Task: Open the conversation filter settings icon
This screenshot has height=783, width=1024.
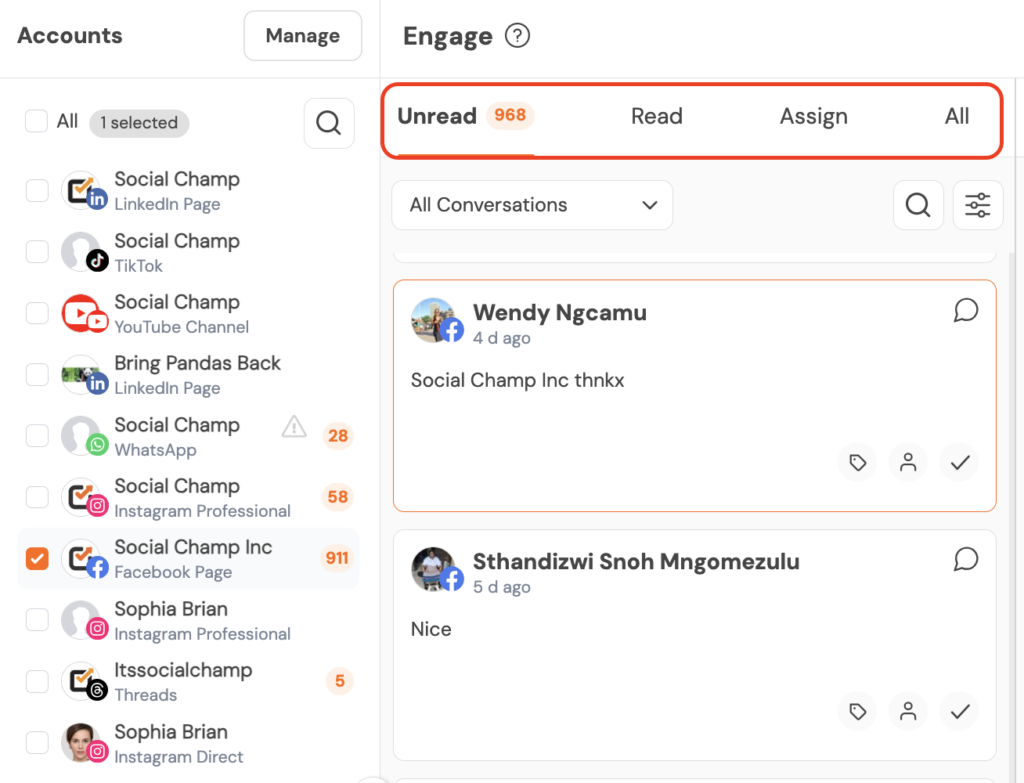Action: click(x=977, y=205)
